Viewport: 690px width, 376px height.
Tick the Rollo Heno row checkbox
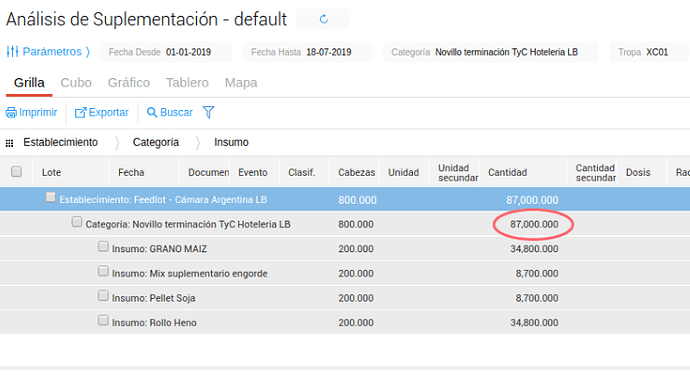(103, 320)
